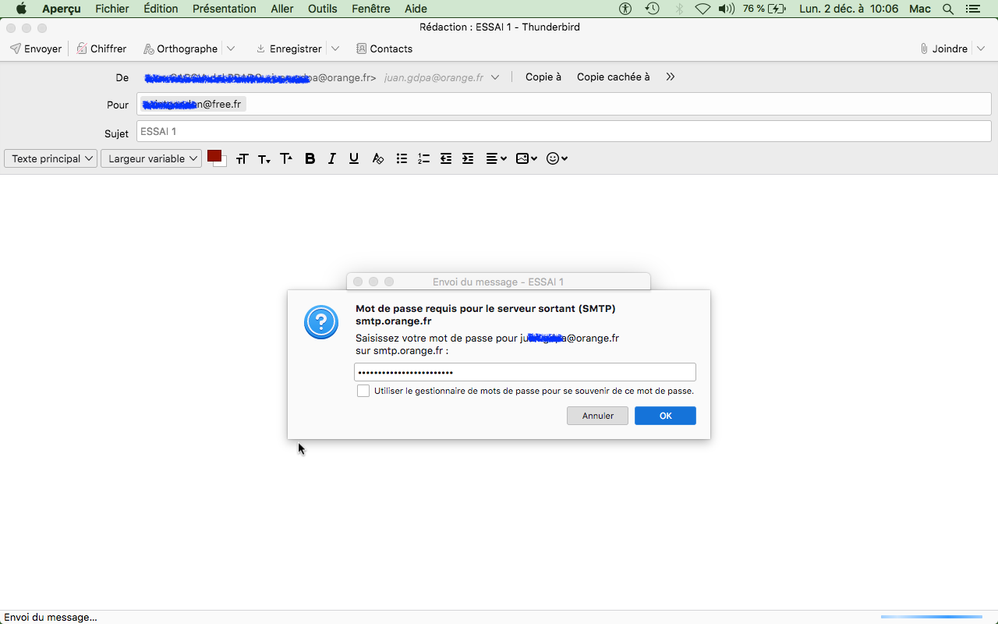The width and height of the screenshot is (998, 624).
Task: Open the Largeur variable font dropdown
Action: [x=151, y=159]
